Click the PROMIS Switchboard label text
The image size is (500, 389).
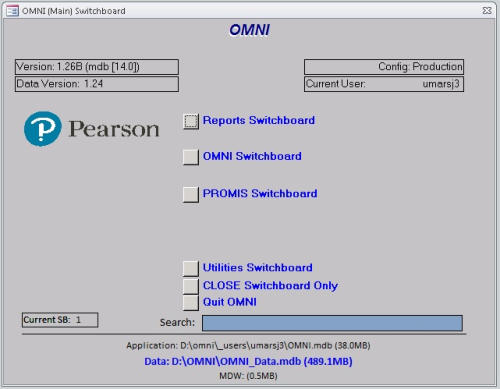pos(260,194)
